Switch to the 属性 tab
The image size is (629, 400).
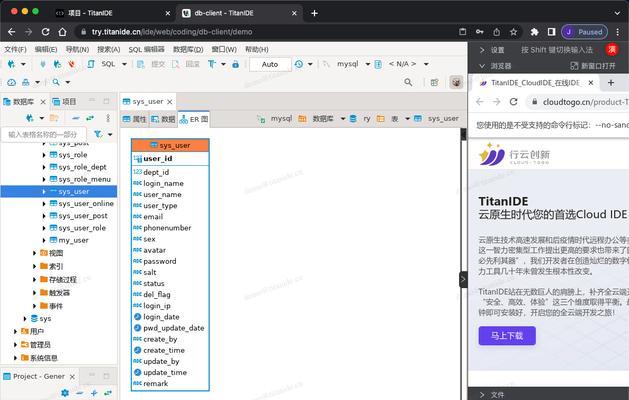tap(135, 119)
